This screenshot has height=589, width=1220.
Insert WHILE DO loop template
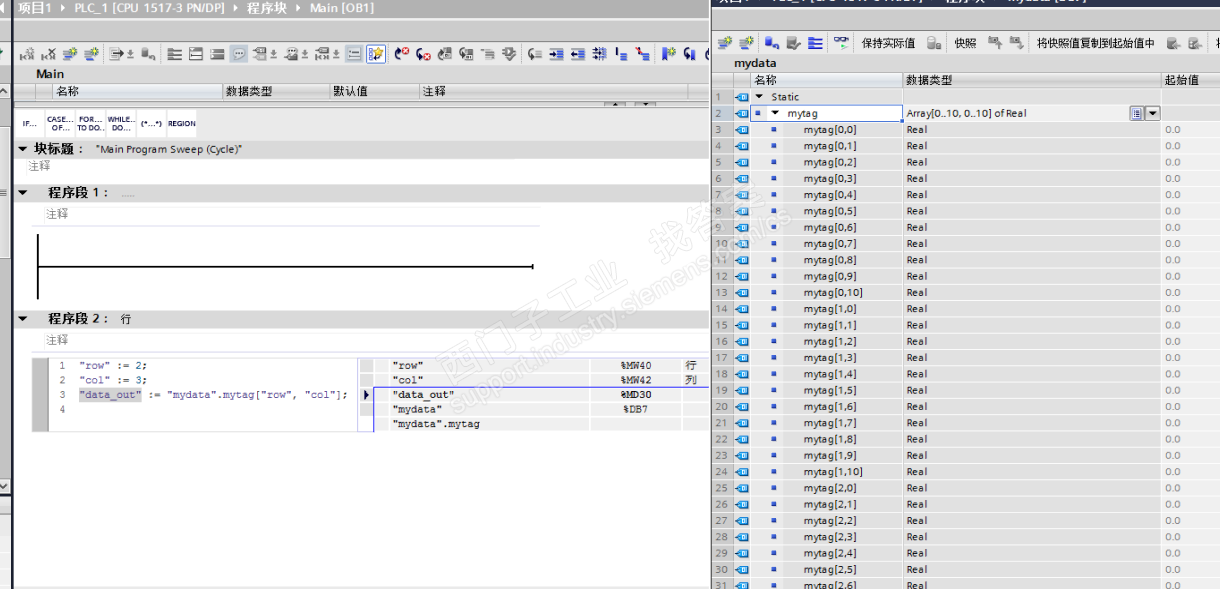point(121,124)
